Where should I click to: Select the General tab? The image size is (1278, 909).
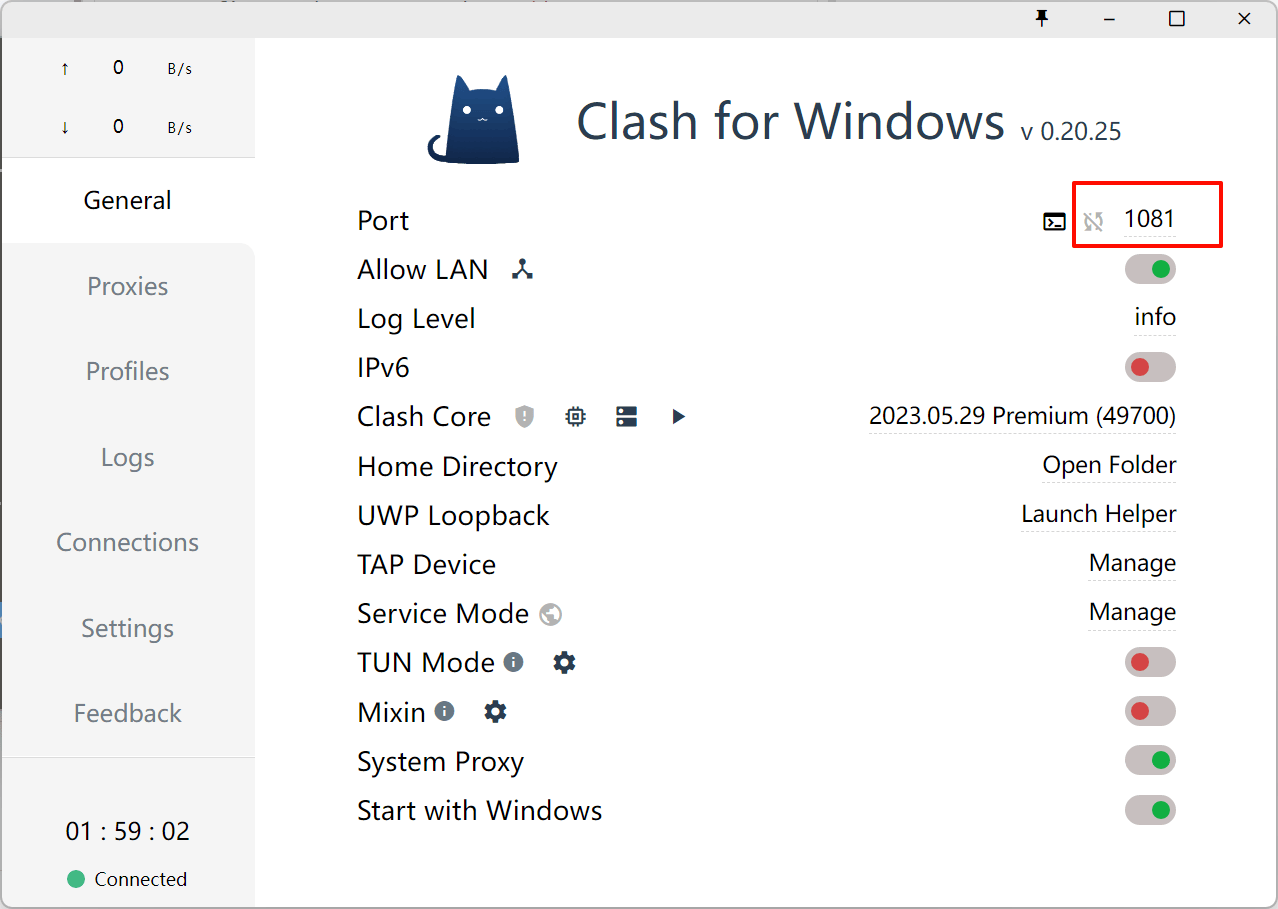[128, 200]
